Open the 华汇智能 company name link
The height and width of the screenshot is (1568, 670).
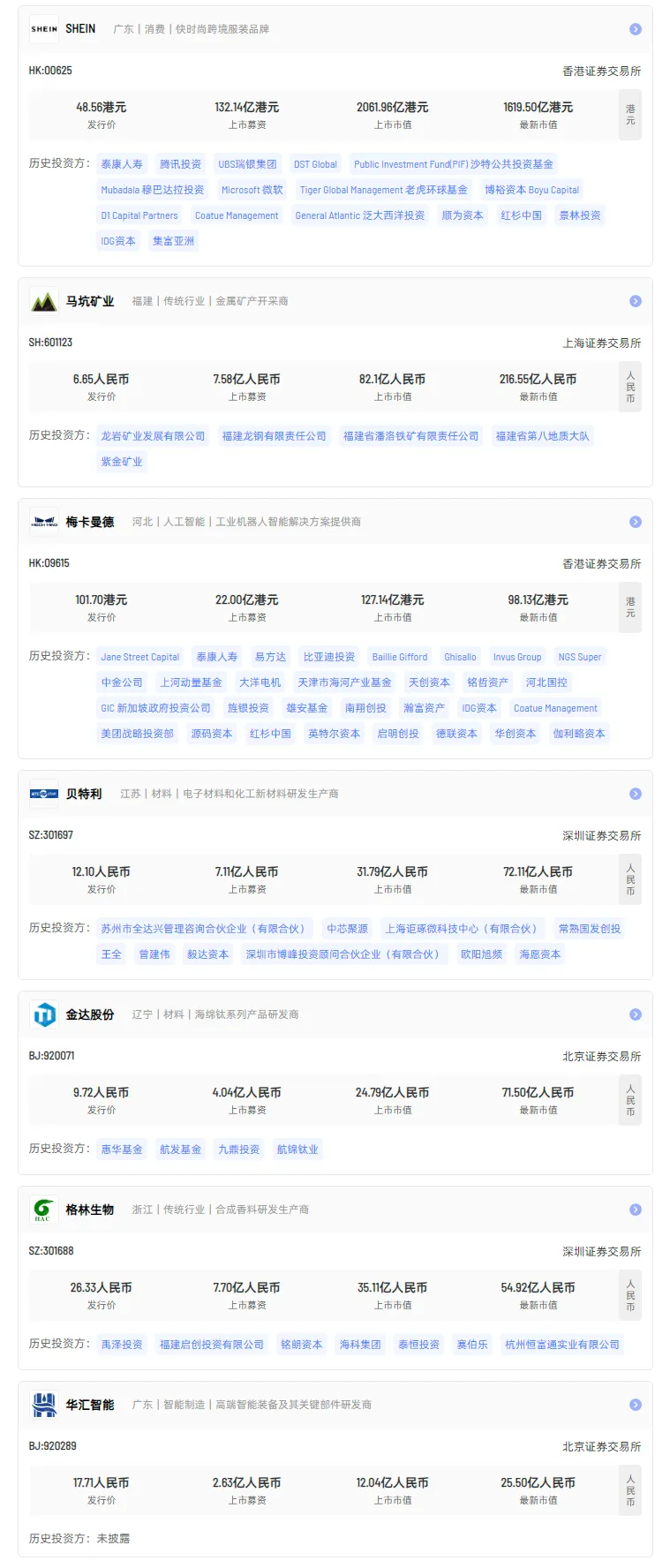coord(90,1405)
